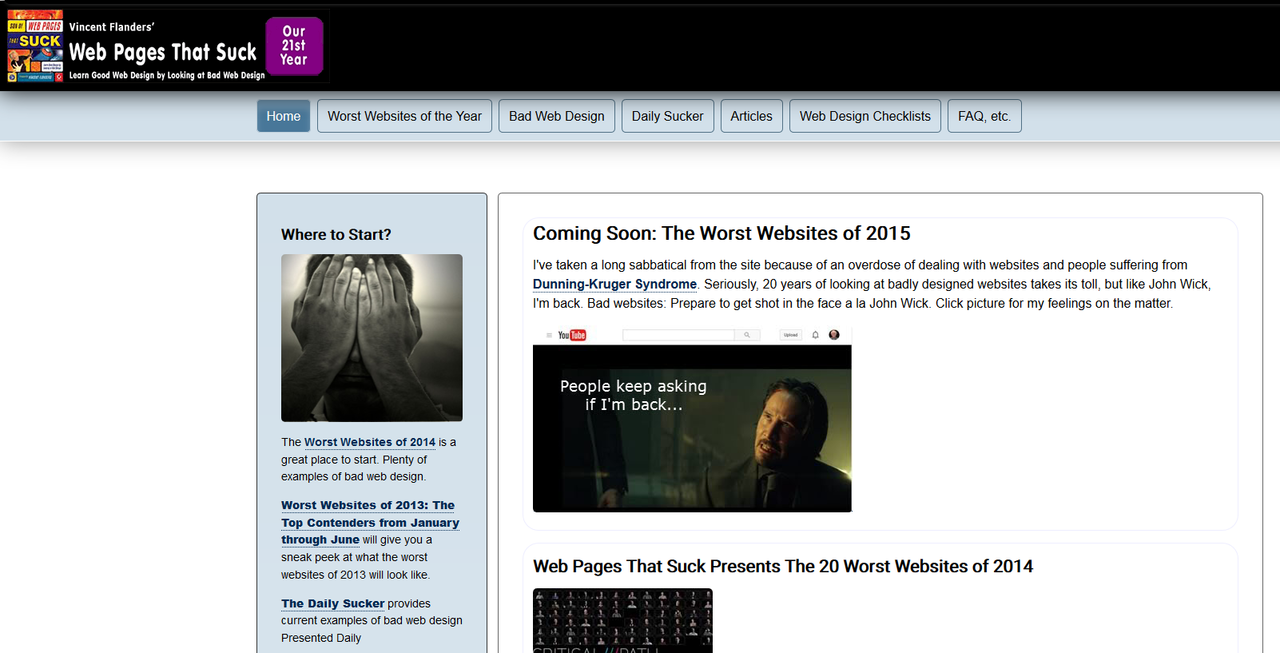Screen dimensions: 1280x653
Task: Open the Worst Websites of 2014 sidebar link
Action: [369, 442]
